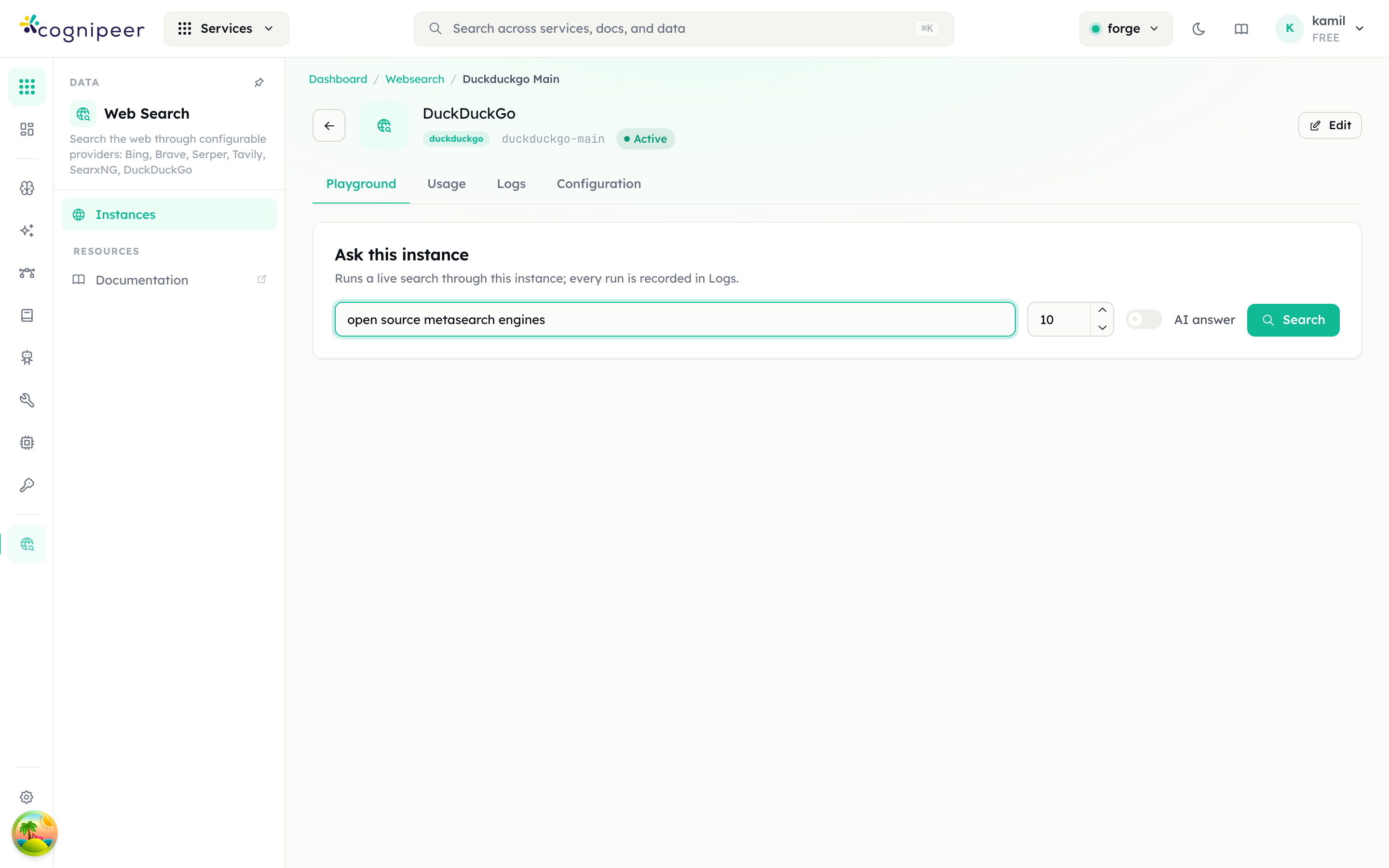Viewport: 1389px width, 868px height.
Task: Open the forge workspace selector
Action: click(1125, 29)
